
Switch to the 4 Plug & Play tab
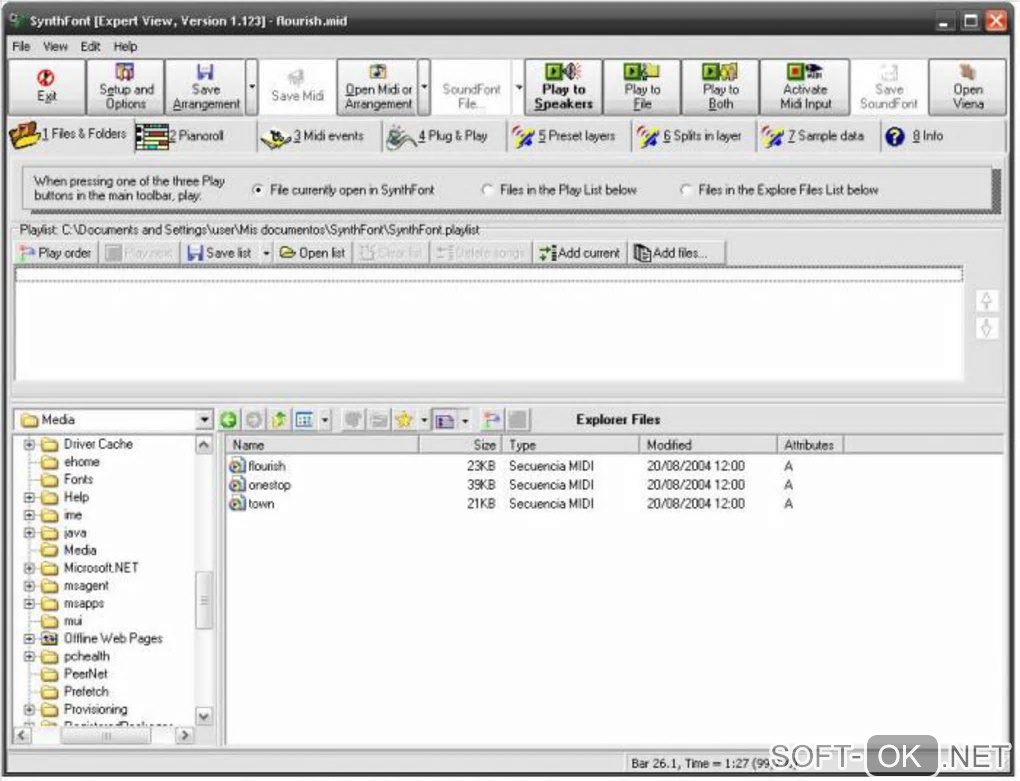(445, 136)
